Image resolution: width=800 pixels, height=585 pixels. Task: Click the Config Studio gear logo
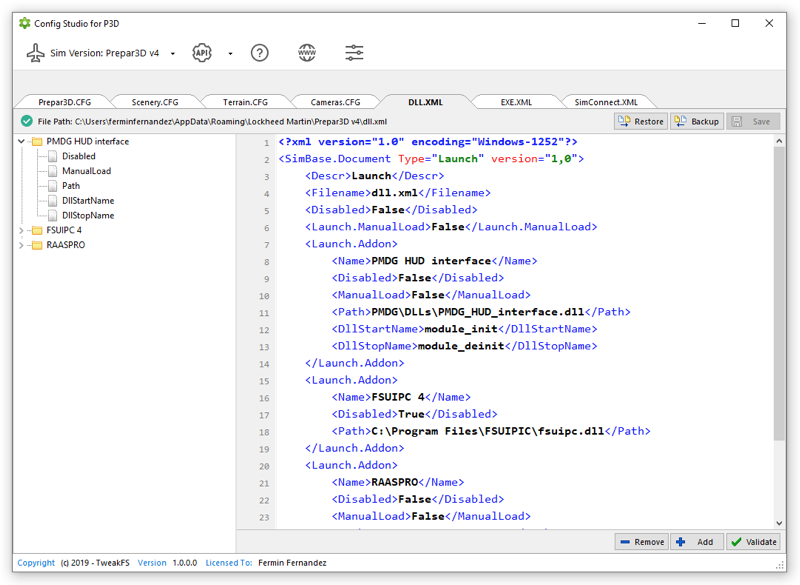tap(24, 23)
